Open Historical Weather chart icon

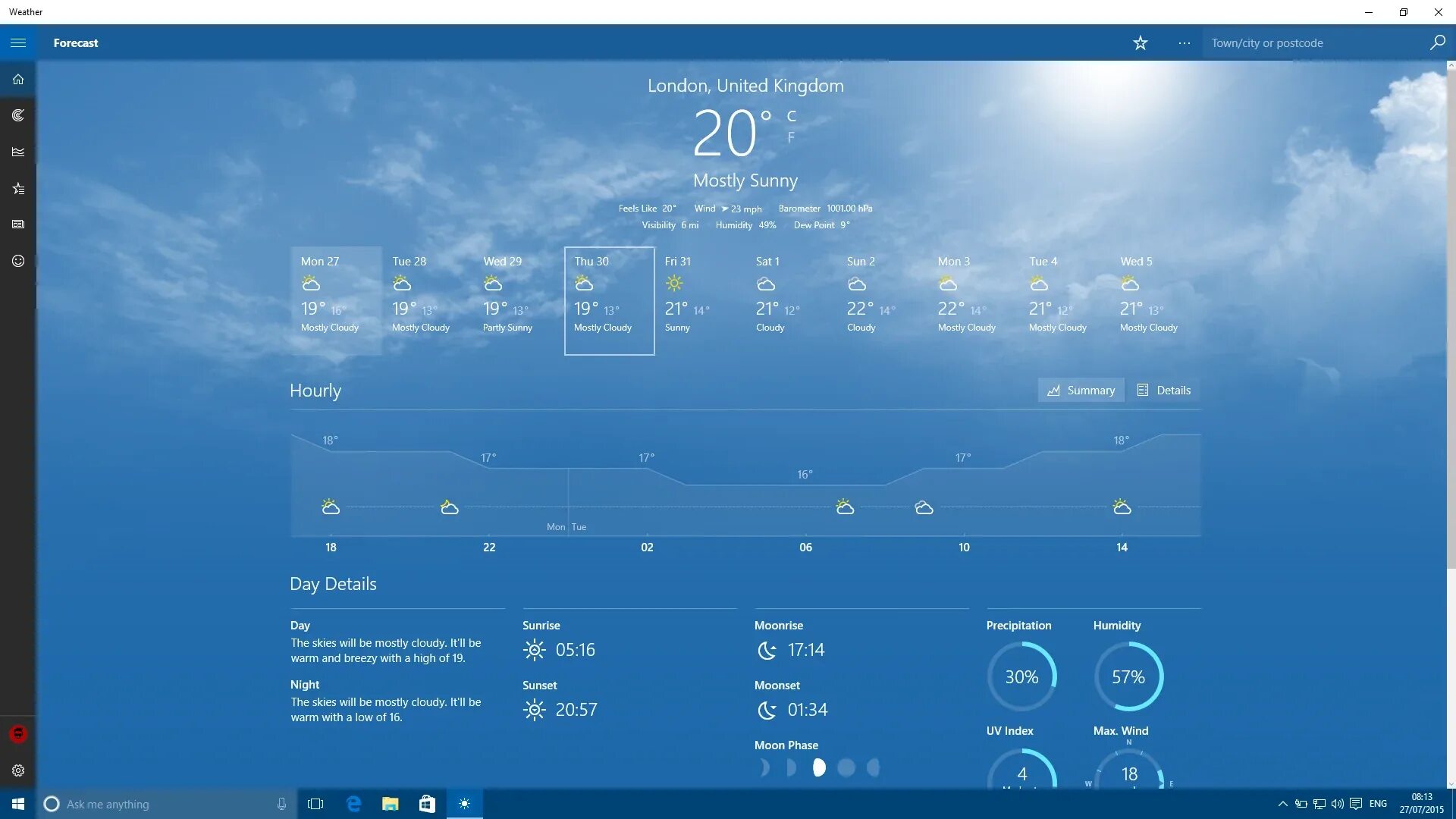pyautogui.click(x=18, y=152)
